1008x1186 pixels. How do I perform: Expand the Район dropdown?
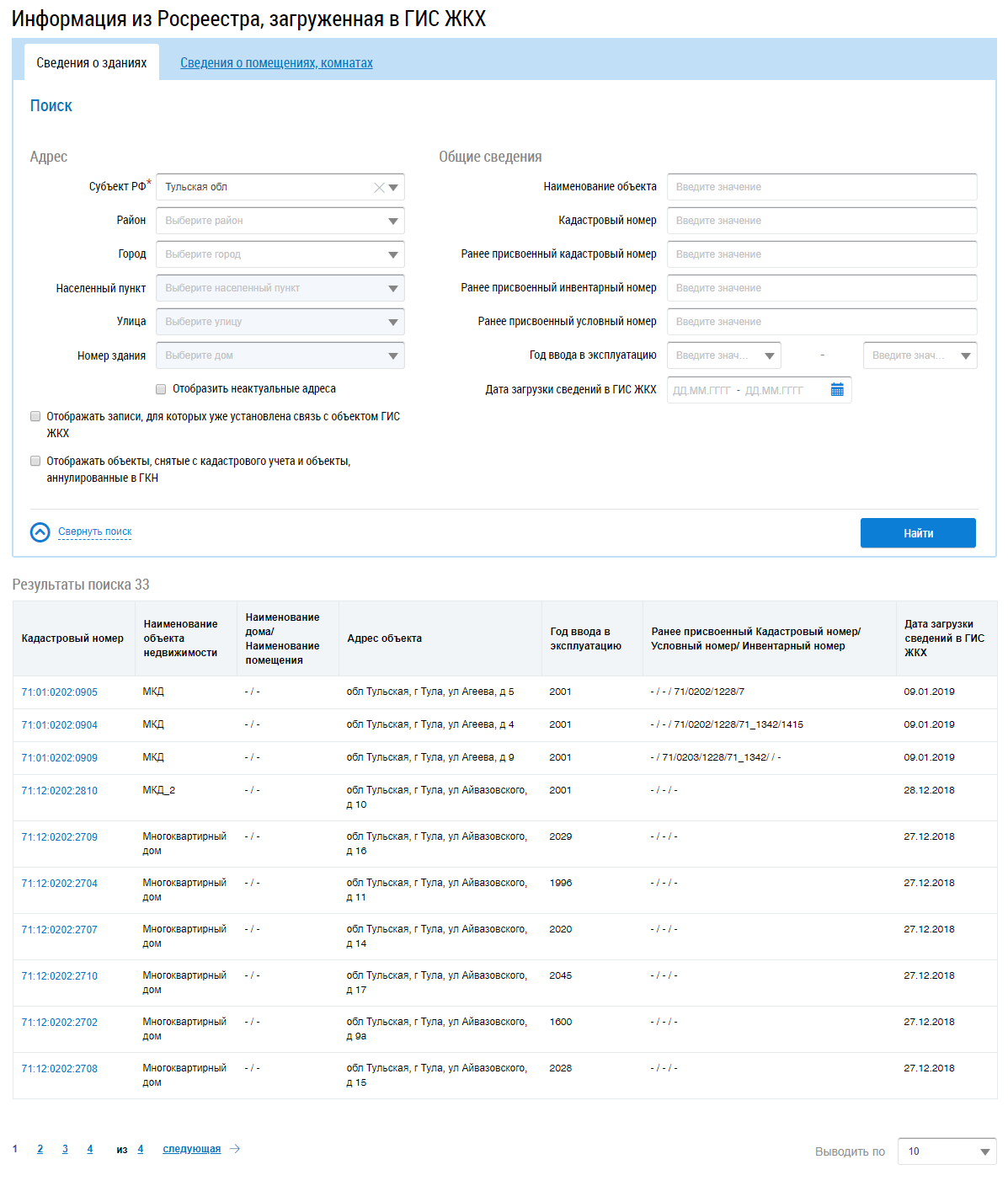click(392, 221)
